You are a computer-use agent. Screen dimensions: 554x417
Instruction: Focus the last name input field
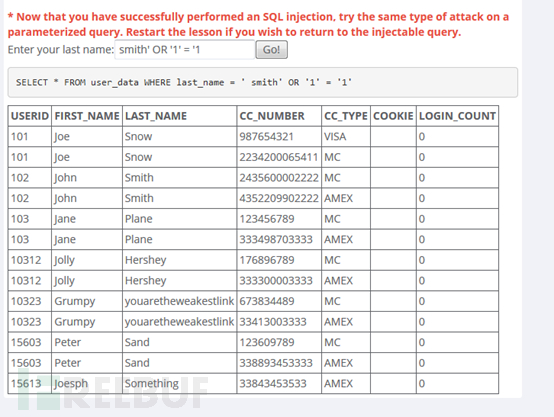tap(184, 50)
